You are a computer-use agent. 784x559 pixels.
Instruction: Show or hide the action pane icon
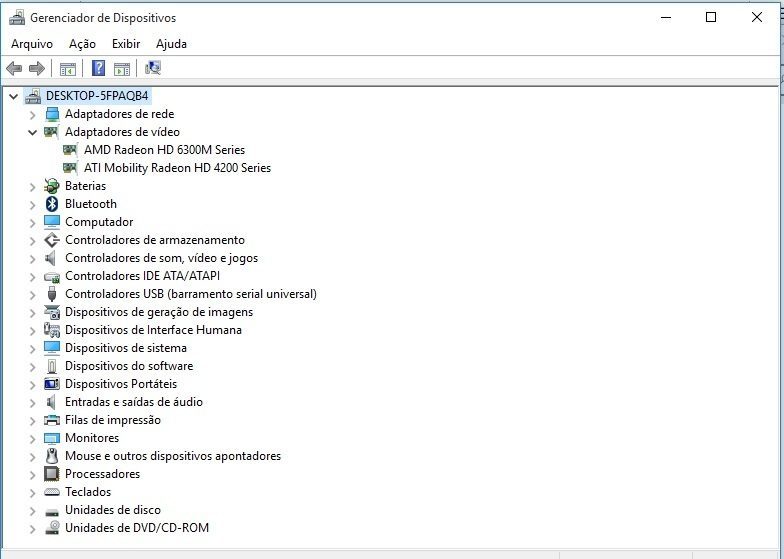(x=122, y=68)
